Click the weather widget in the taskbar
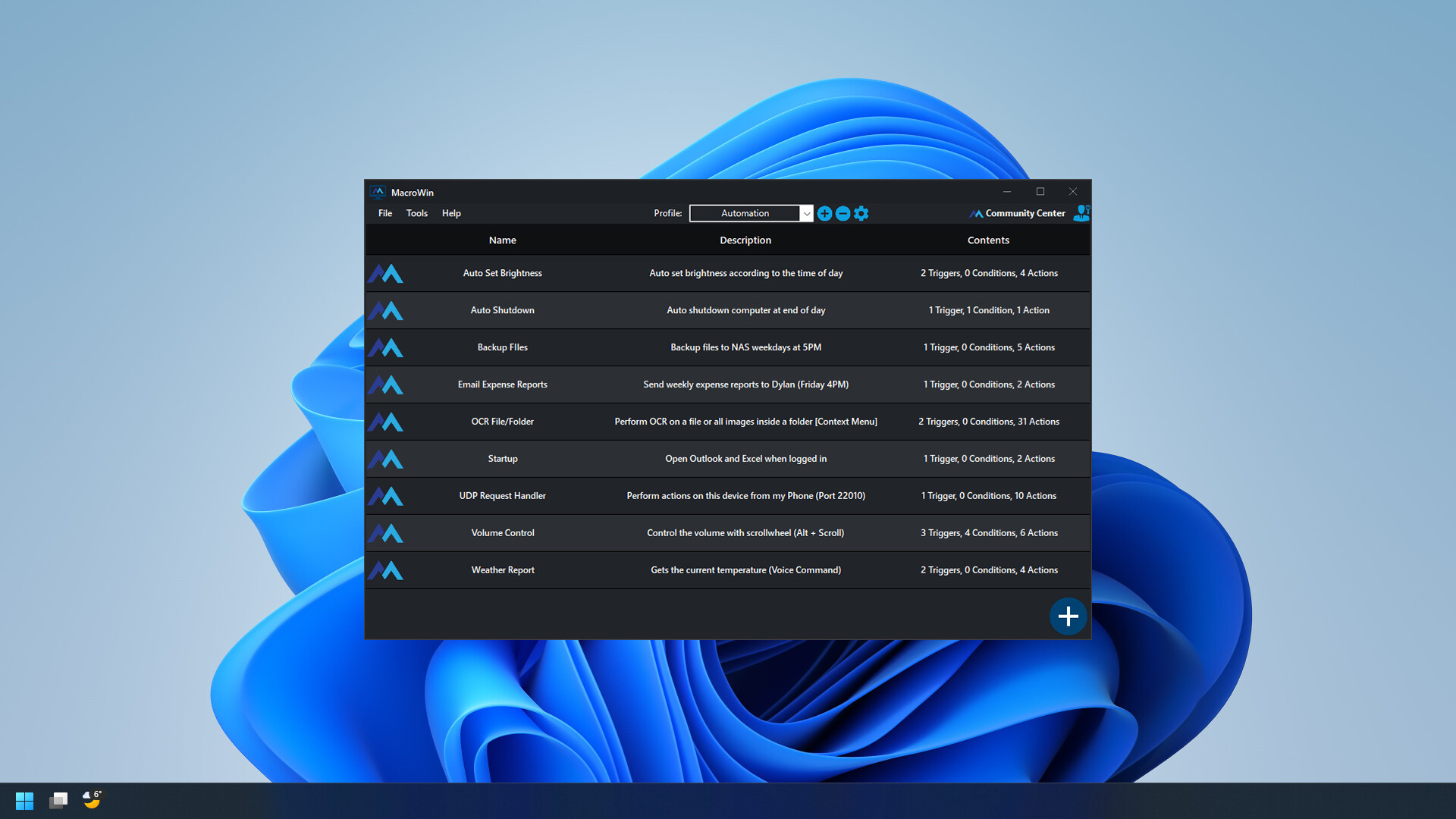The image size is (1456, 819). [90, 800]
